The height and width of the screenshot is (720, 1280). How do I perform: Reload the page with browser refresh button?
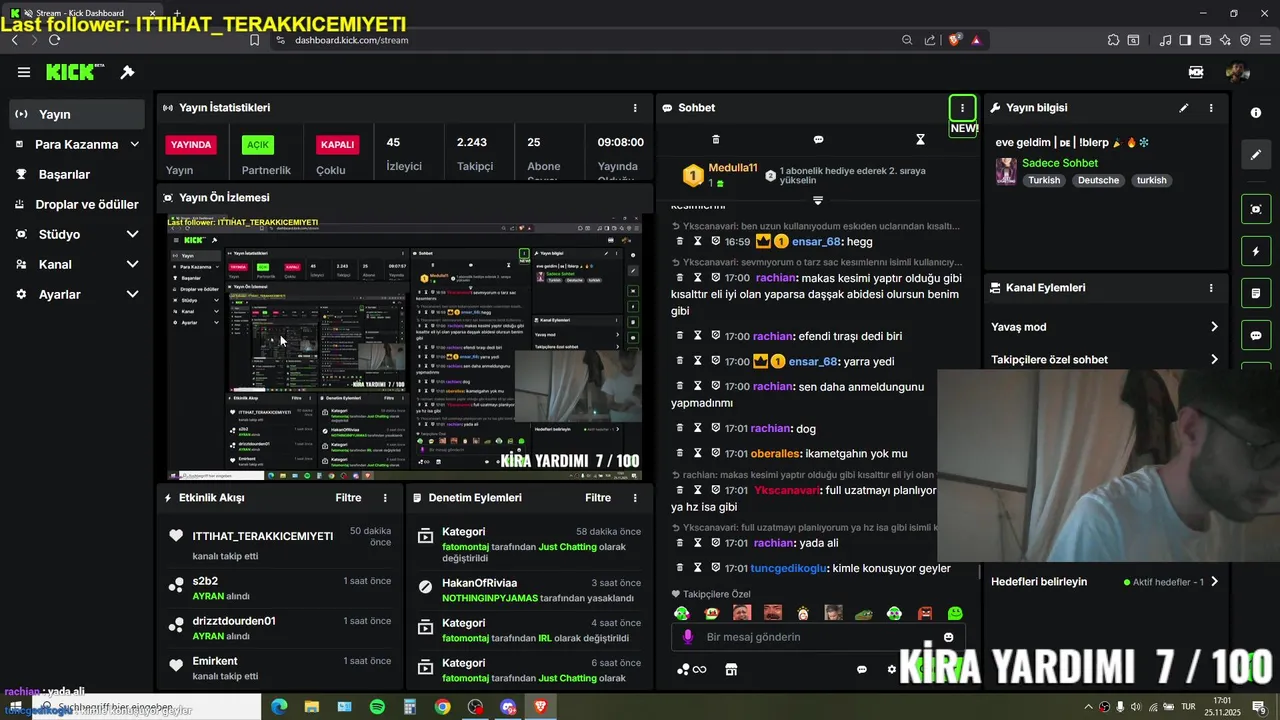54,40
